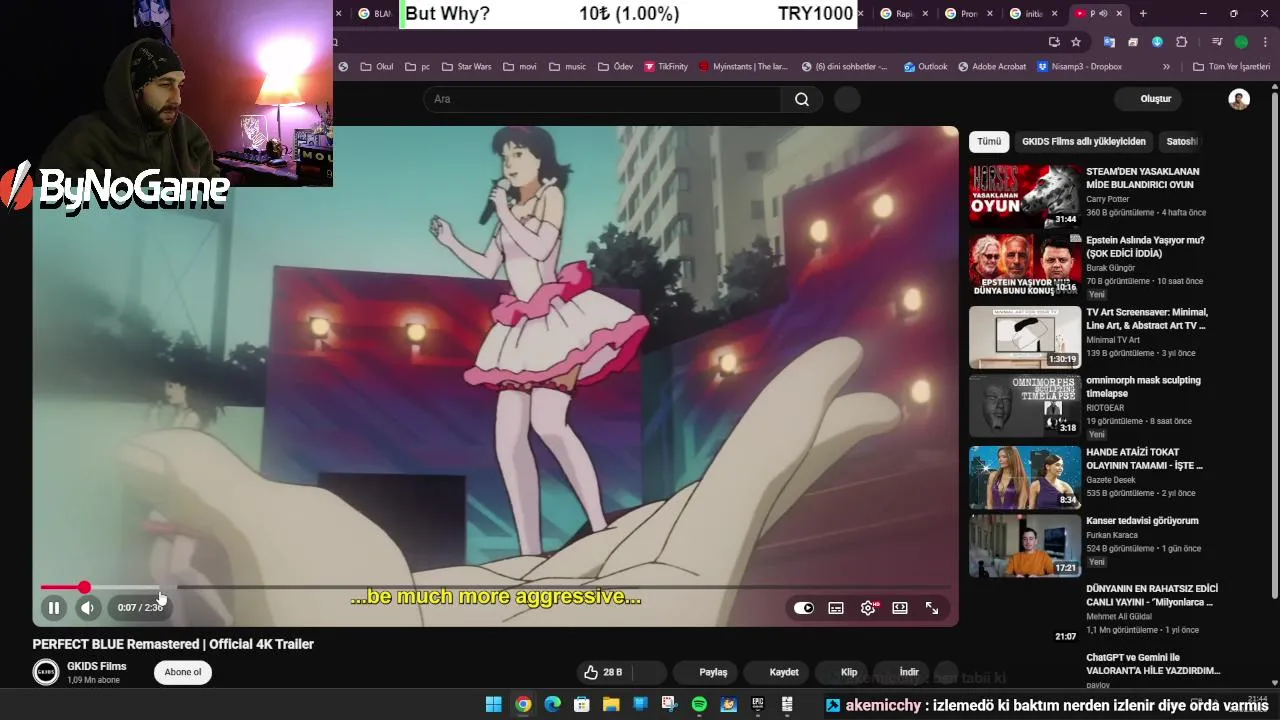
Task: Subscribe with the Abone ol button
Action: coord(183,672)
